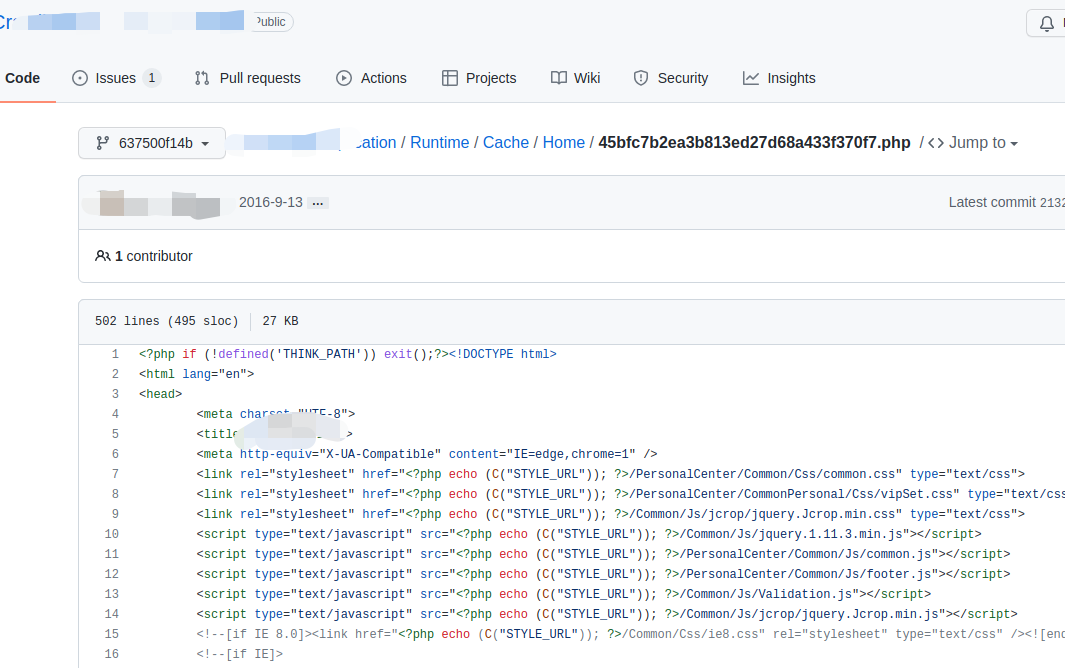Click the Insights graph icon
The image size is (1065, 668).
[751, 78]
